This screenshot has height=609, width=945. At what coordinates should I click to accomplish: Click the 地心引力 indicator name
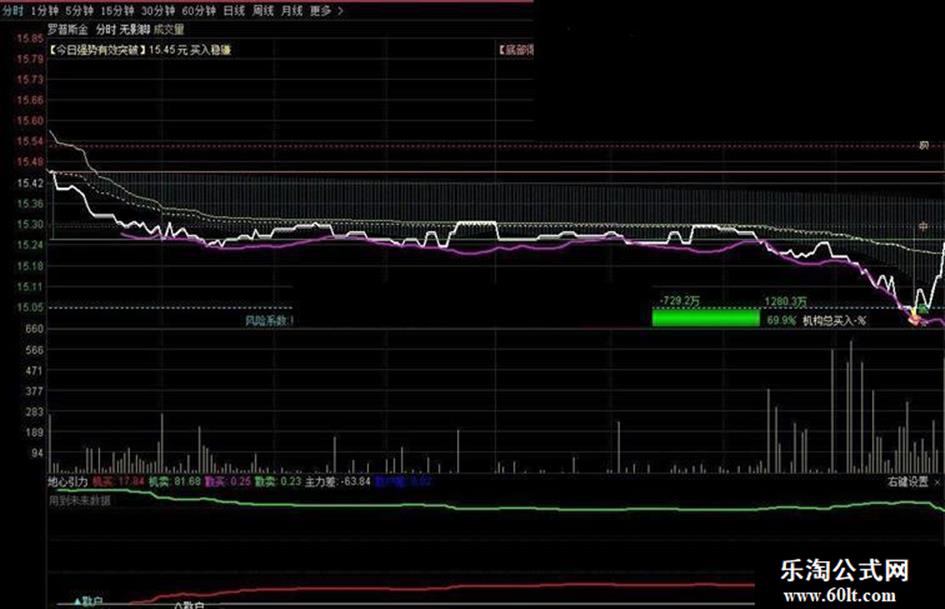click(68, 482)
